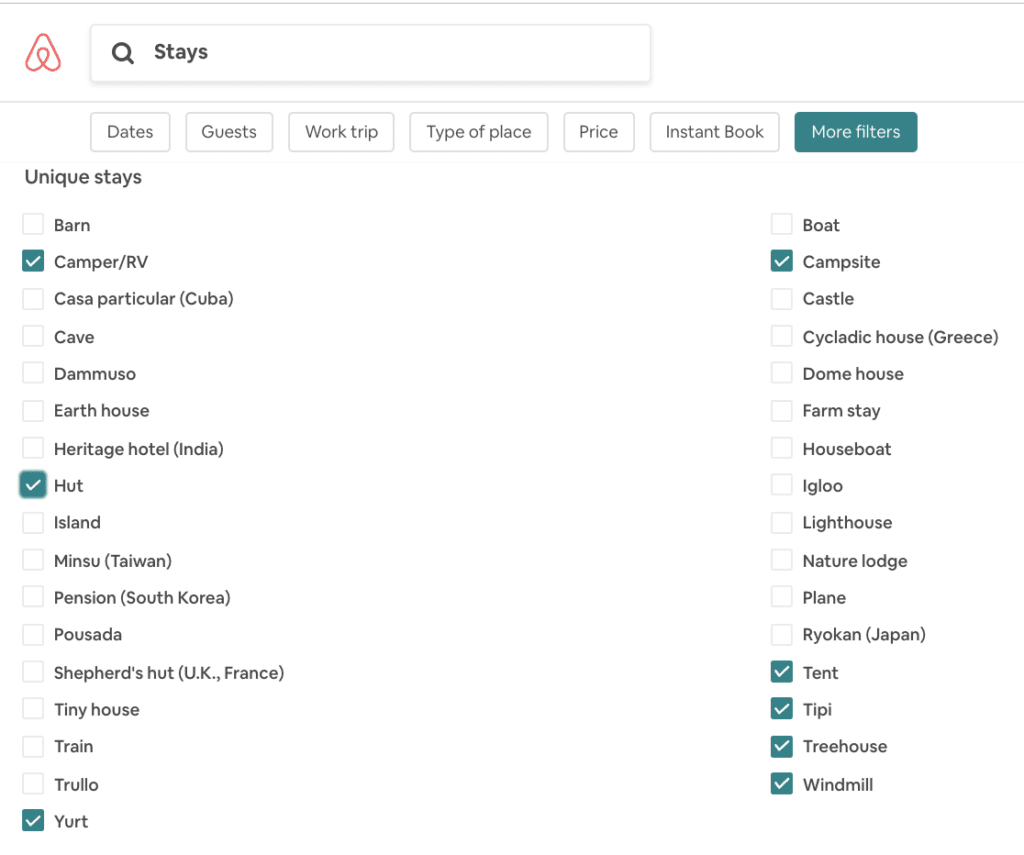
Task: Open the Price filter
Action: point(598,132)
